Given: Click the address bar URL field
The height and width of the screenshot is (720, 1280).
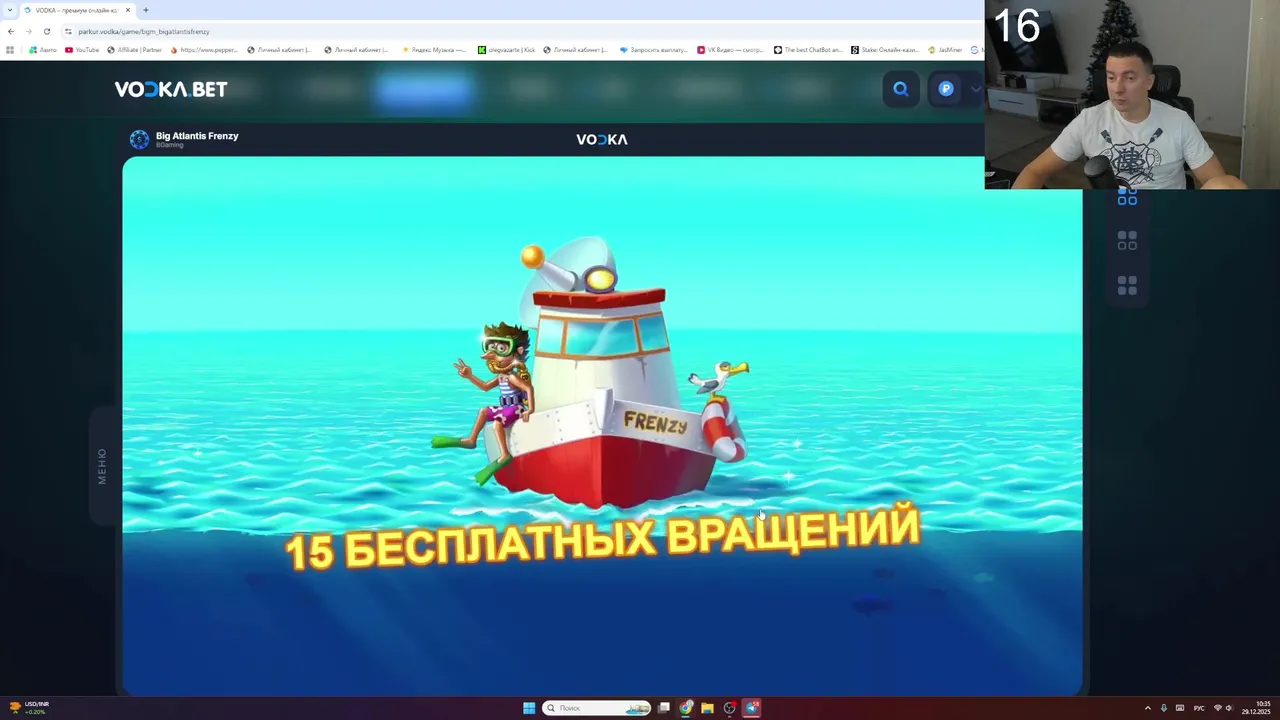Looking at the screenshot, I should (520, 31).
